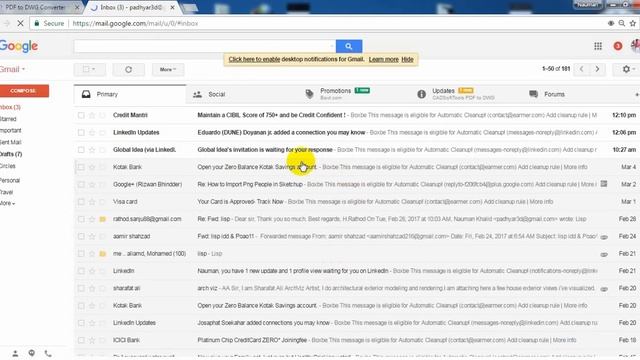The image size is (640, 360).
Task: Open the search options dropdown arrow
Action: [332, 46]
